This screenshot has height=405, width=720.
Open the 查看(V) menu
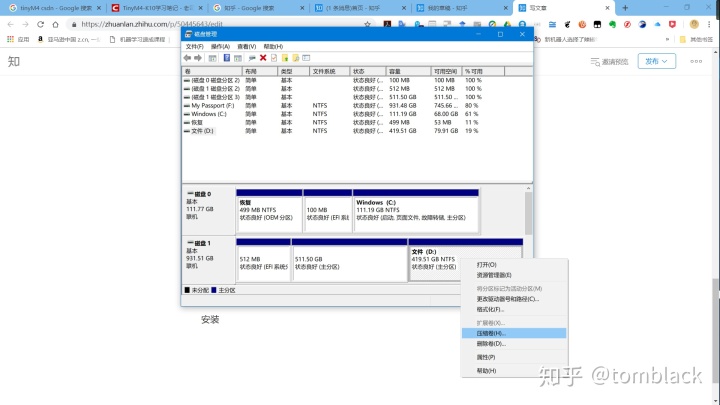click(247, 46)
